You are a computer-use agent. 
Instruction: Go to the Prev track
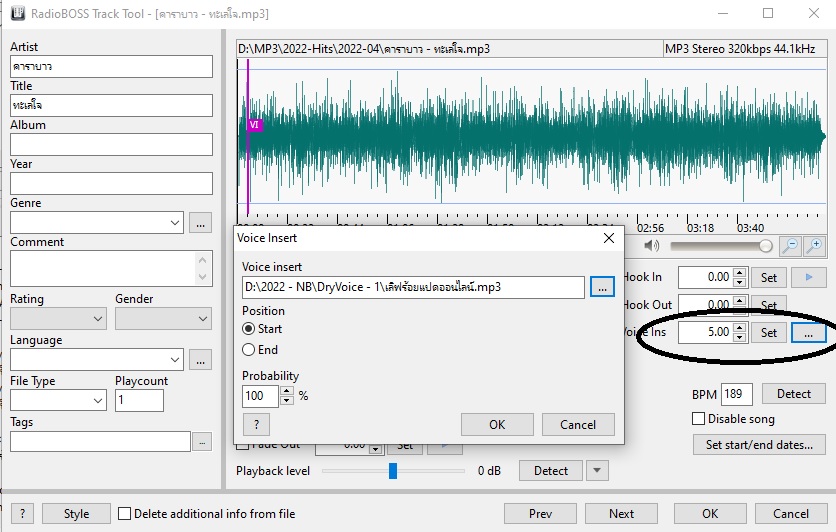point(540,513)
